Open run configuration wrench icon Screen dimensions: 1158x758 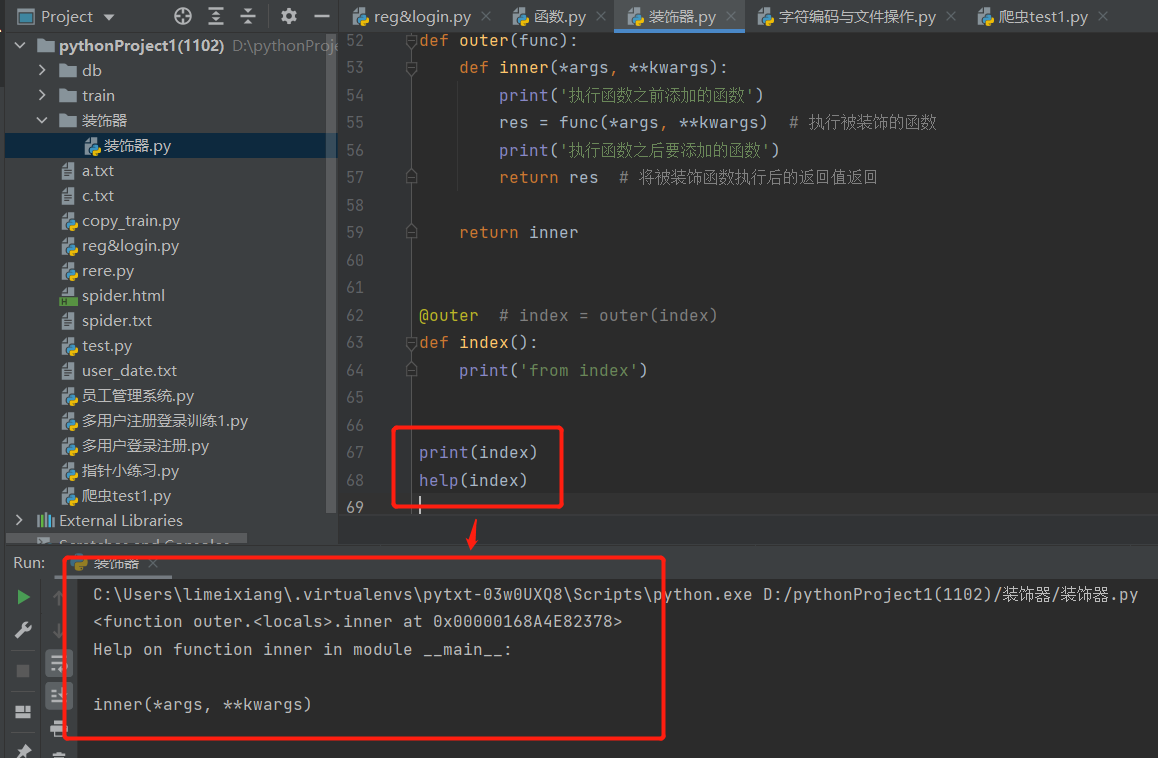coord(24,630)
